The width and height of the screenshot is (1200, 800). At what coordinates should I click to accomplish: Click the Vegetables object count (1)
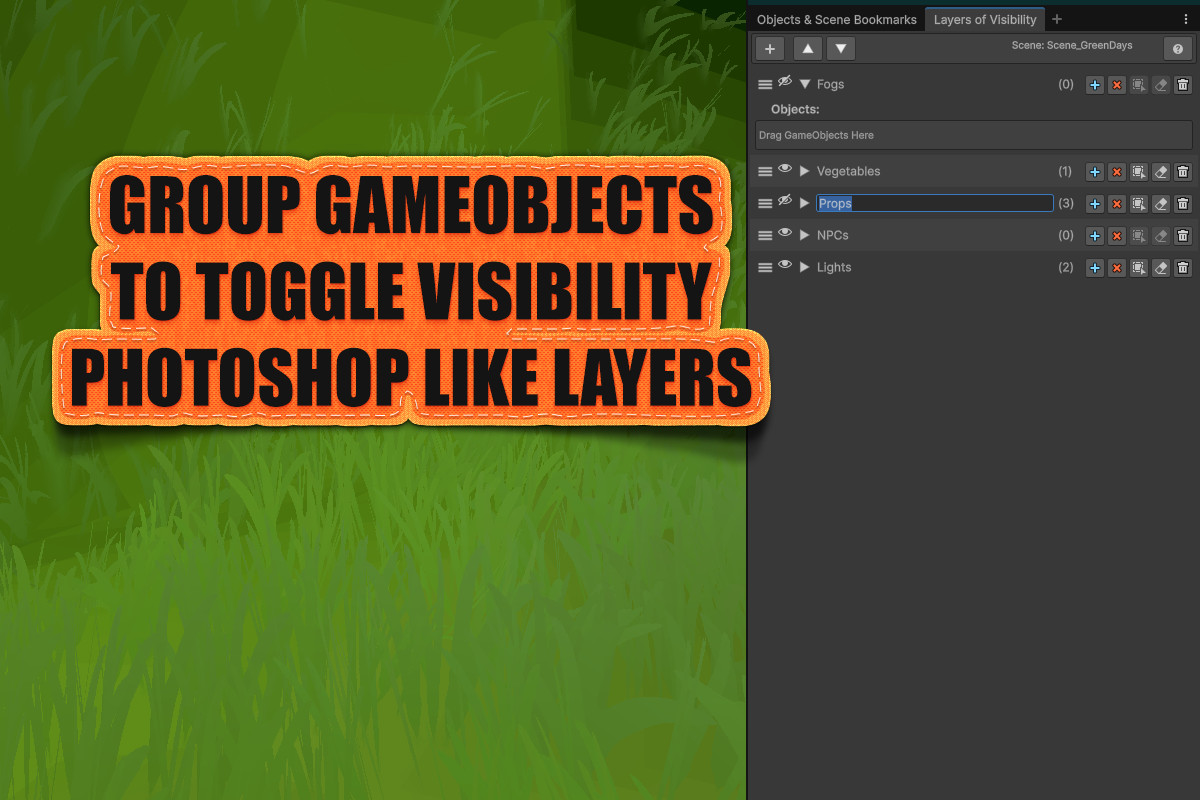tap(1066, 172)
